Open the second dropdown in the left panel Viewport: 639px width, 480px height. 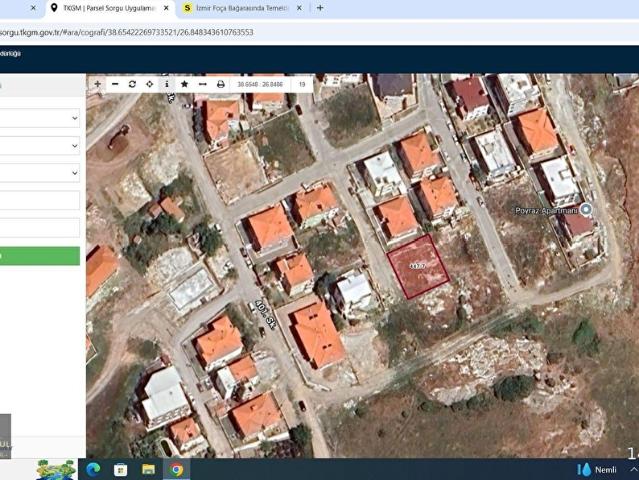(40, 145)
